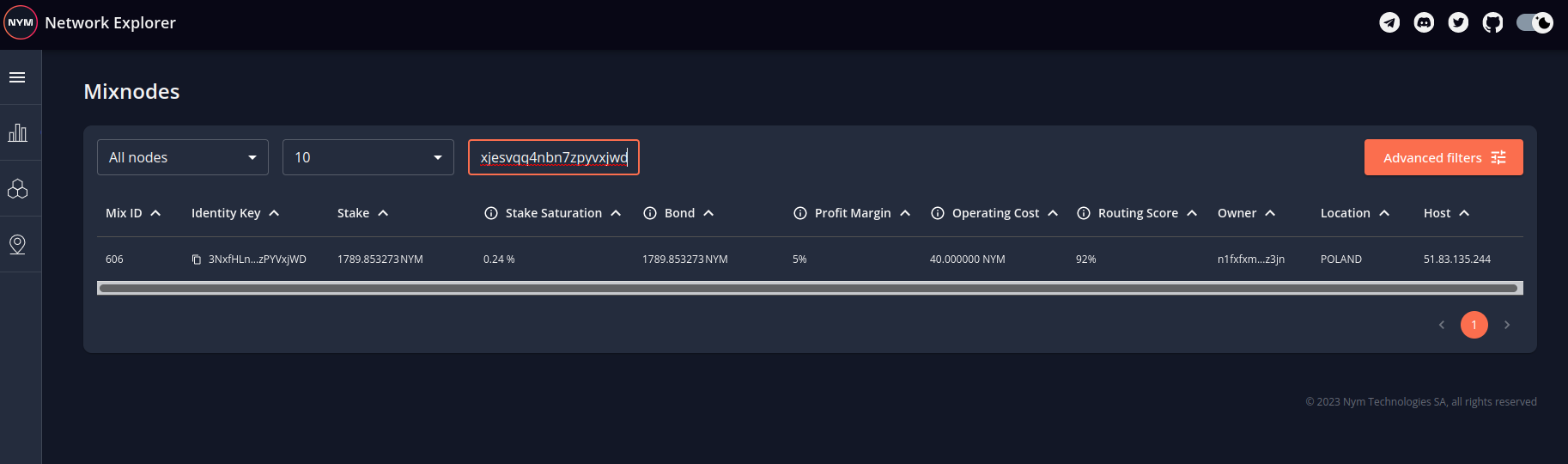1568x464 pixels.
Task: Toggle the dark/light mode switch
Action: coord(1535,22)
